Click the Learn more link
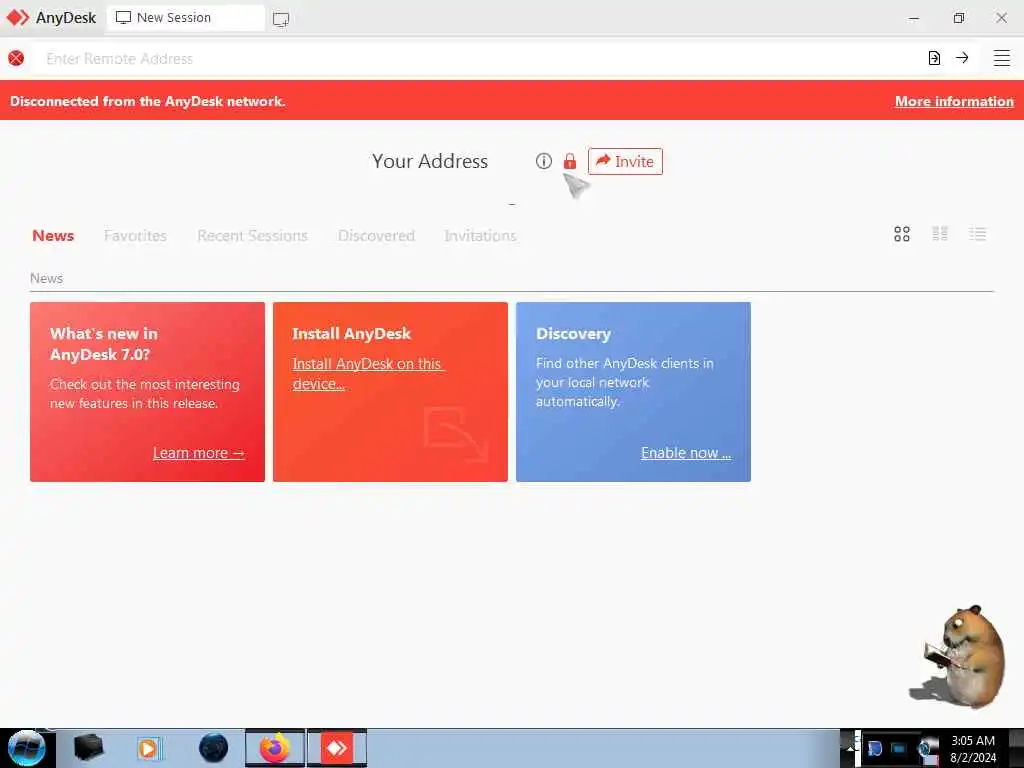Screen dimensions: 1024x768 [x=199, y=453]
